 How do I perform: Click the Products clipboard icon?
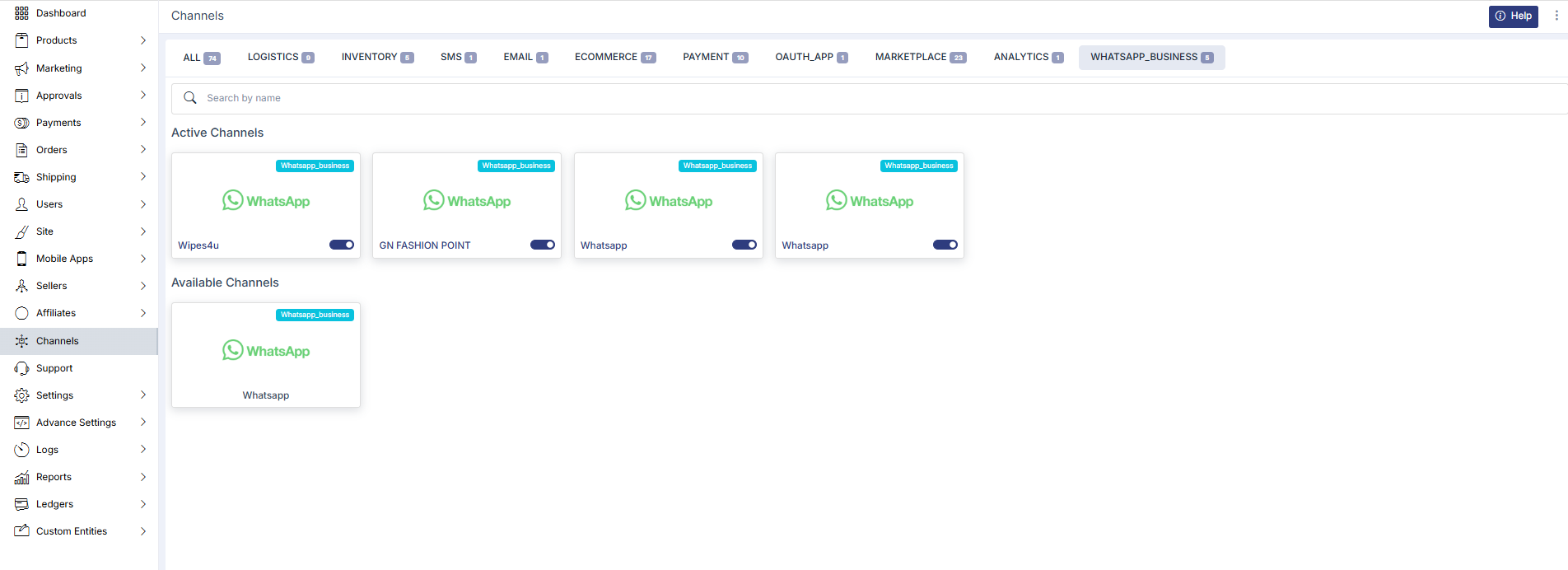coord(21,40)
